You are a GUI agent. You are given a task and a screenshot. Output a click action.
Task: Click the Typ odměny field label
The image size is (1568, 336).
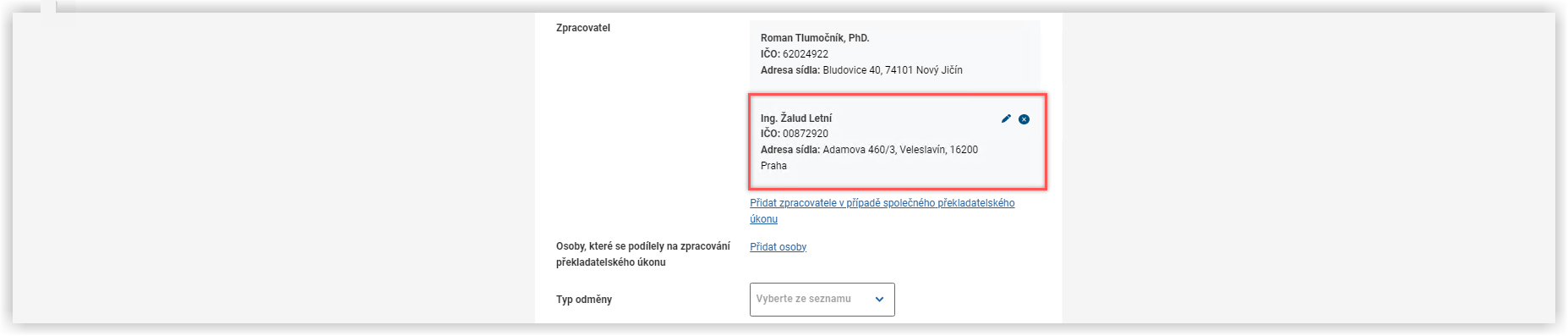coord(584,300)
